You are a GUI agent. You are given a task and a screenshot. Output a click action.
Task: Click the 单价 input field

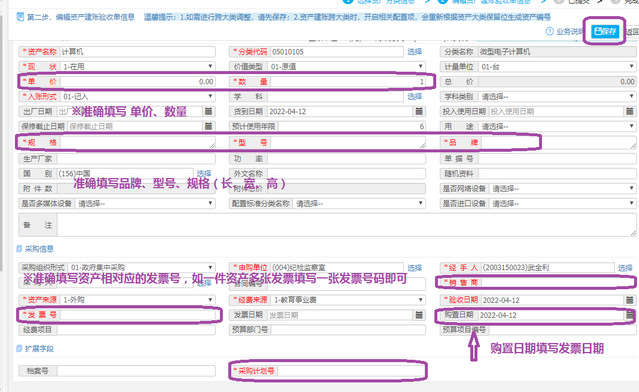(137, 81)
